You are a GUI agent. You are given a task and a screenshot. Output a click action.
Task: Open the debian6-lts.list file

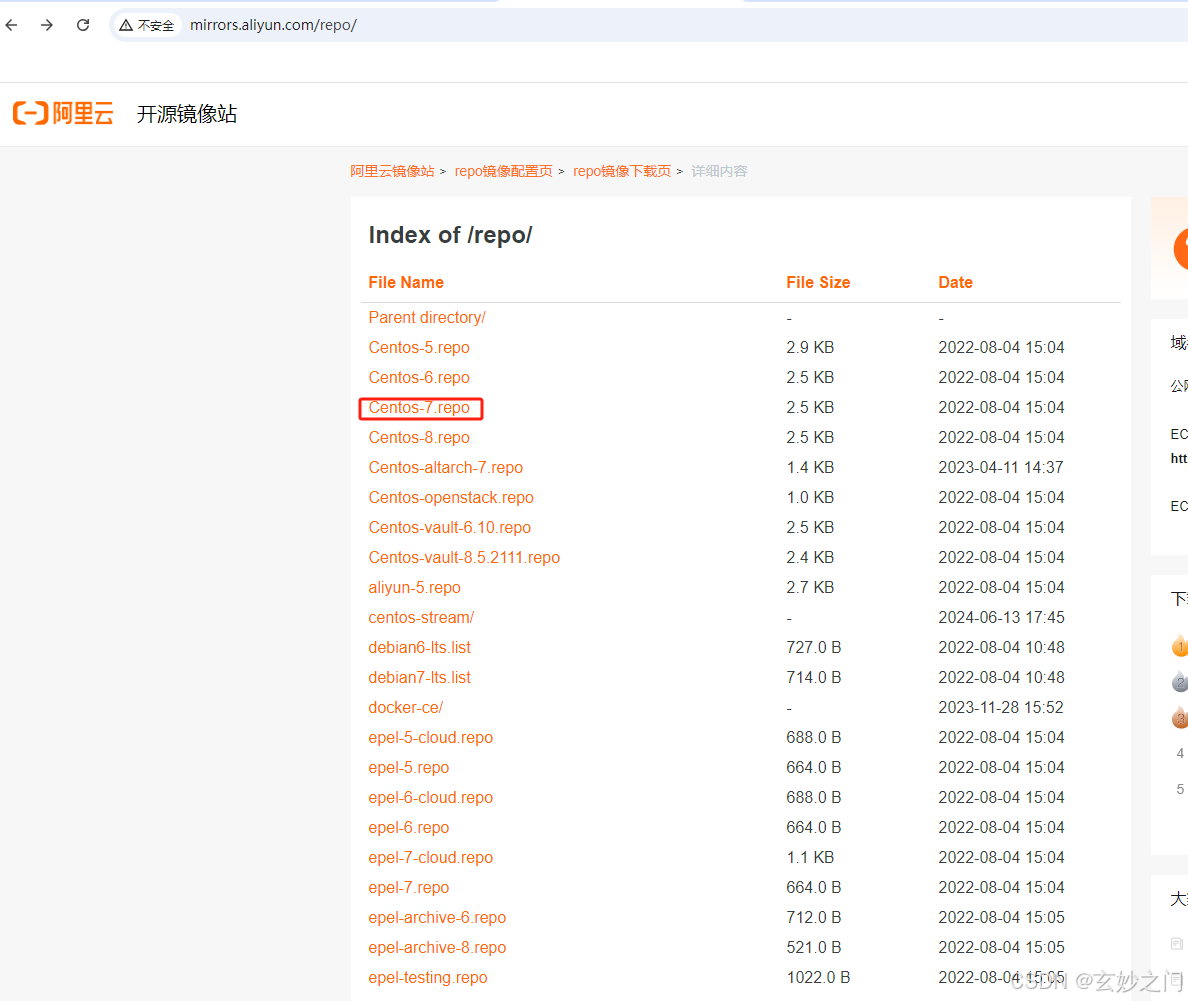point(419,647)
